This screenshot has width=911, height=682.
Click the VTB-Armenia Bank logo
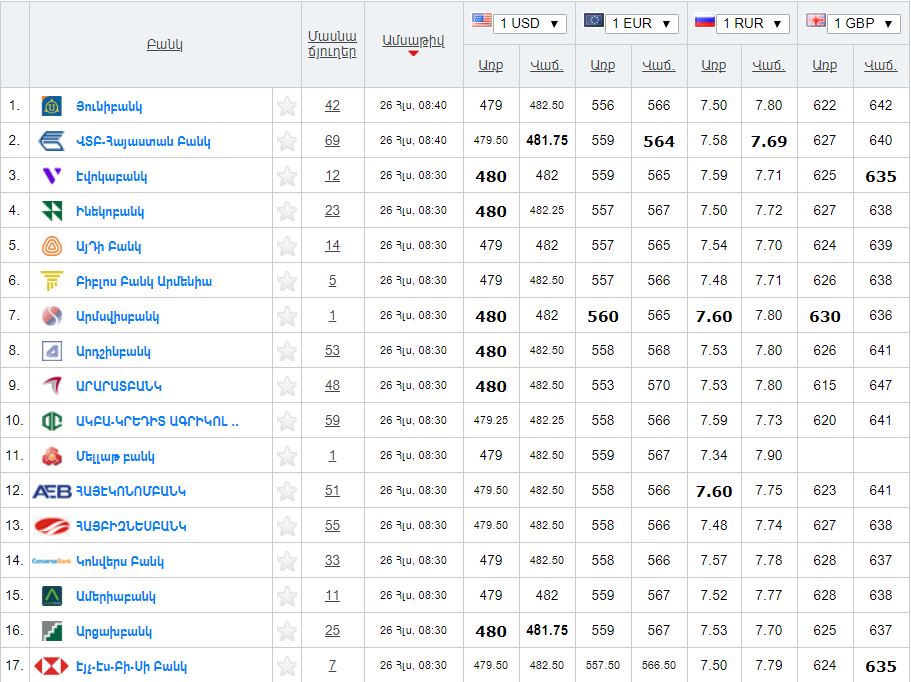tap(51, 141)
